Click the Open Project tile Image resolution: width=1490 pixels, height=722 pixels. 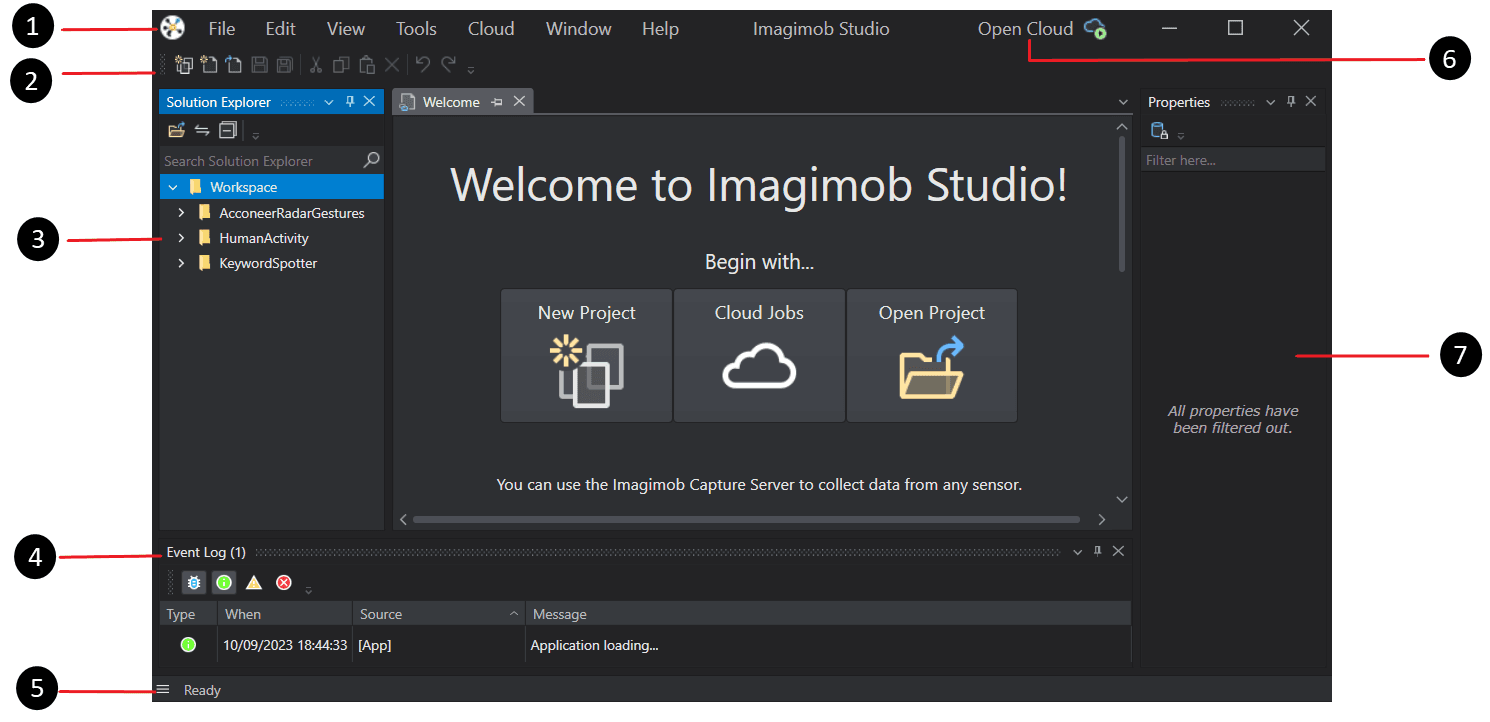(x=932, y=356)
